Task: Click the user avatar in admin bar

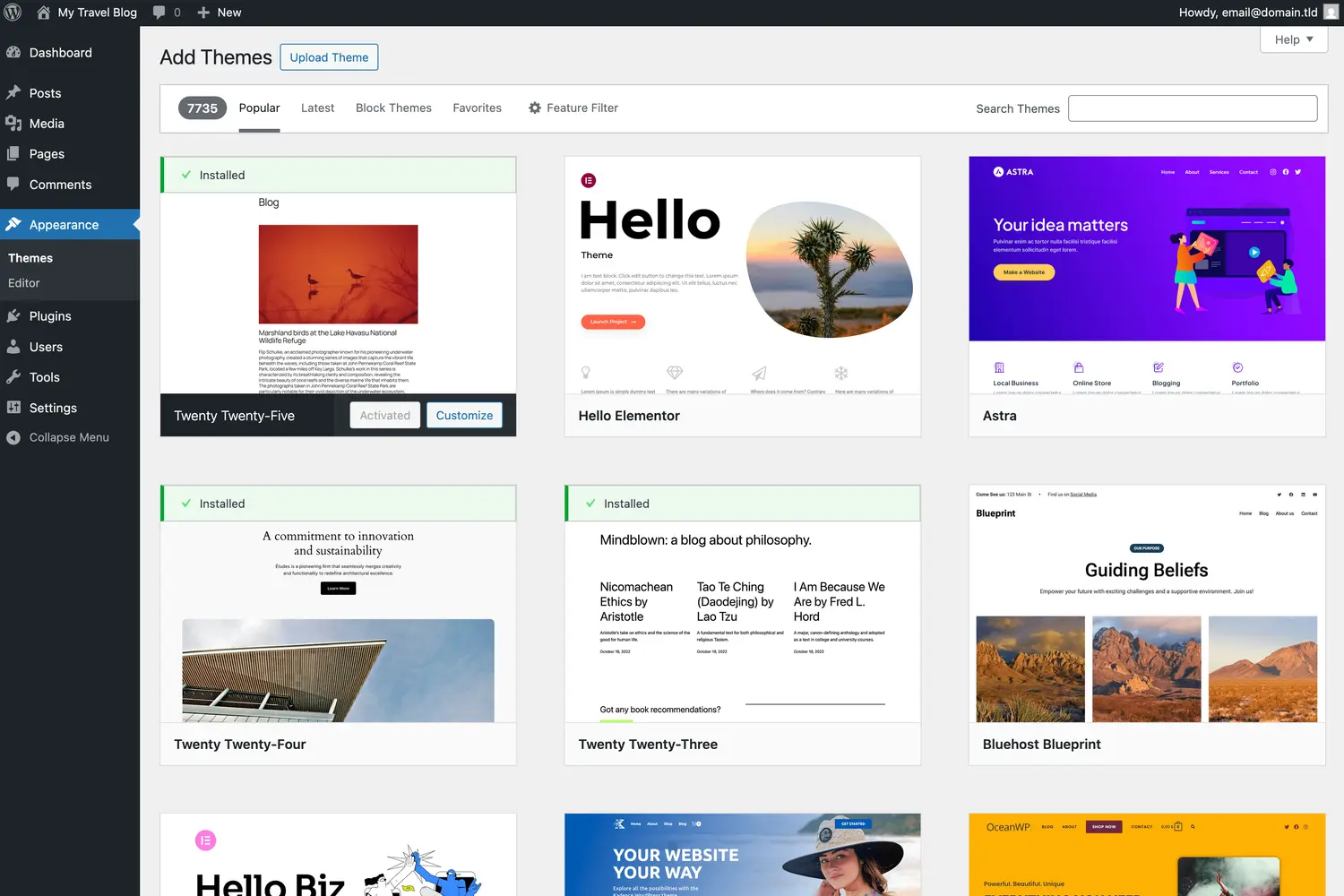Action: [x=1331, y=13]
